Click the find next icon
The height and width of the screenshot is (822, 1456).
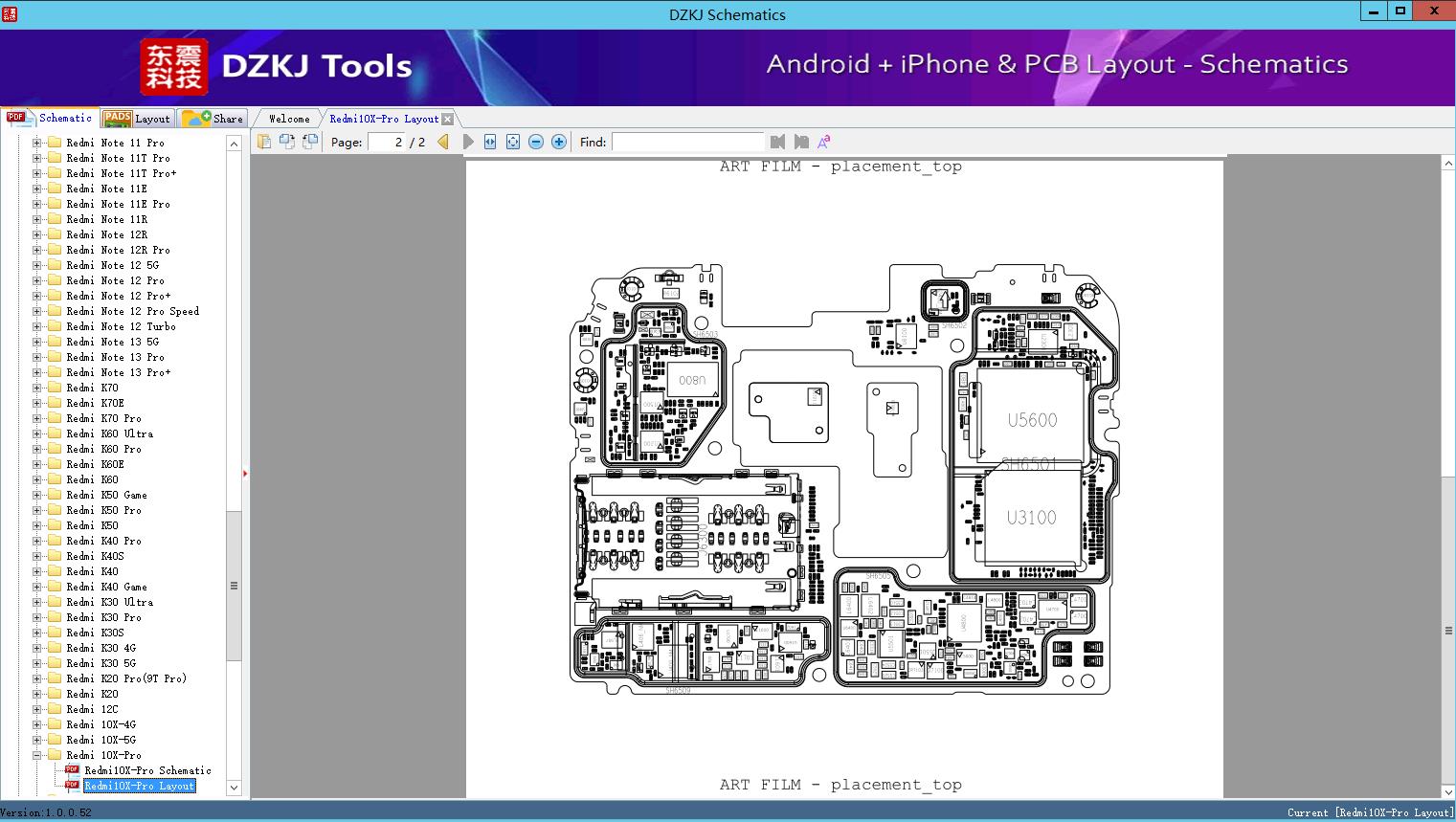pyautogui.click(x=801, y=142)
